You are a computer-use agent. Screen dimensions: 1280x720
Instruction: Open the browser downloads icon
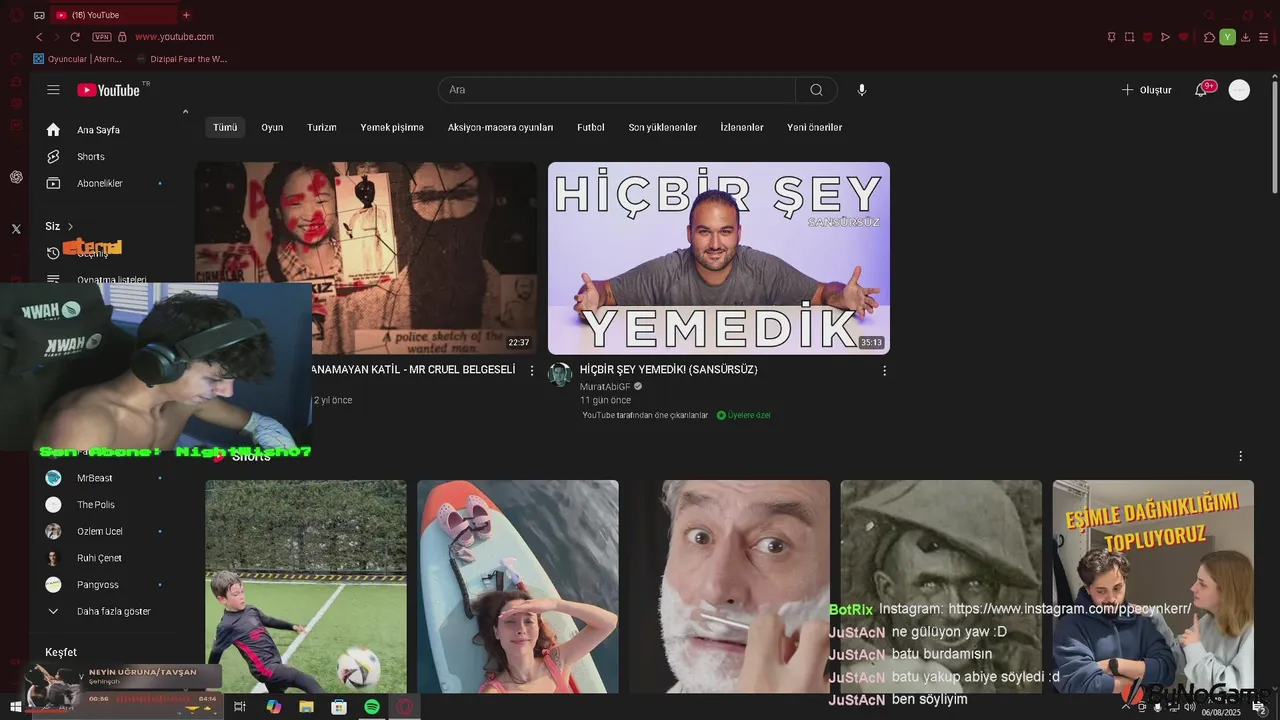coord(1245,37)
